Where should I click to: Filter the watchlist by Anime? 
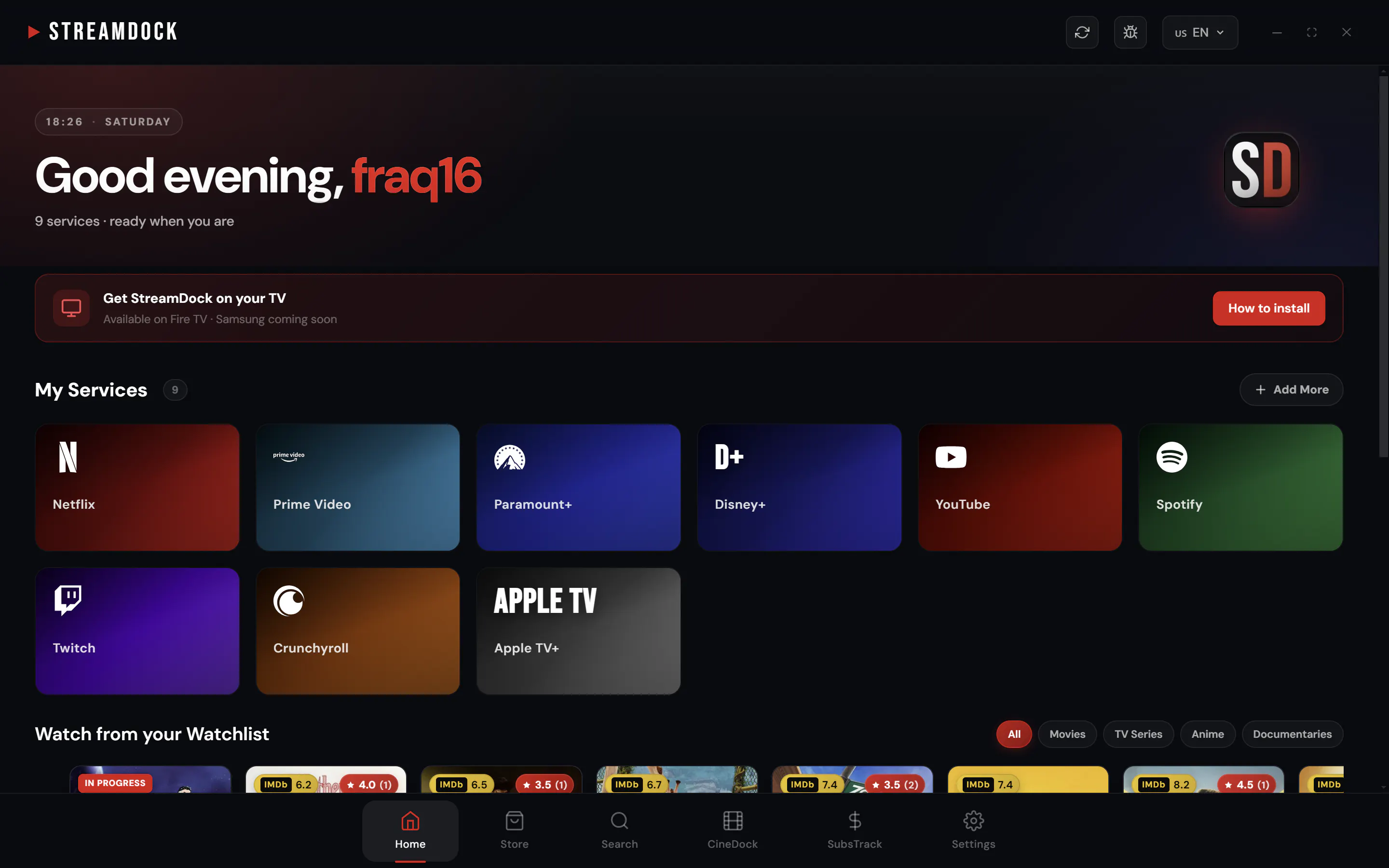[x=1208, y=734]
